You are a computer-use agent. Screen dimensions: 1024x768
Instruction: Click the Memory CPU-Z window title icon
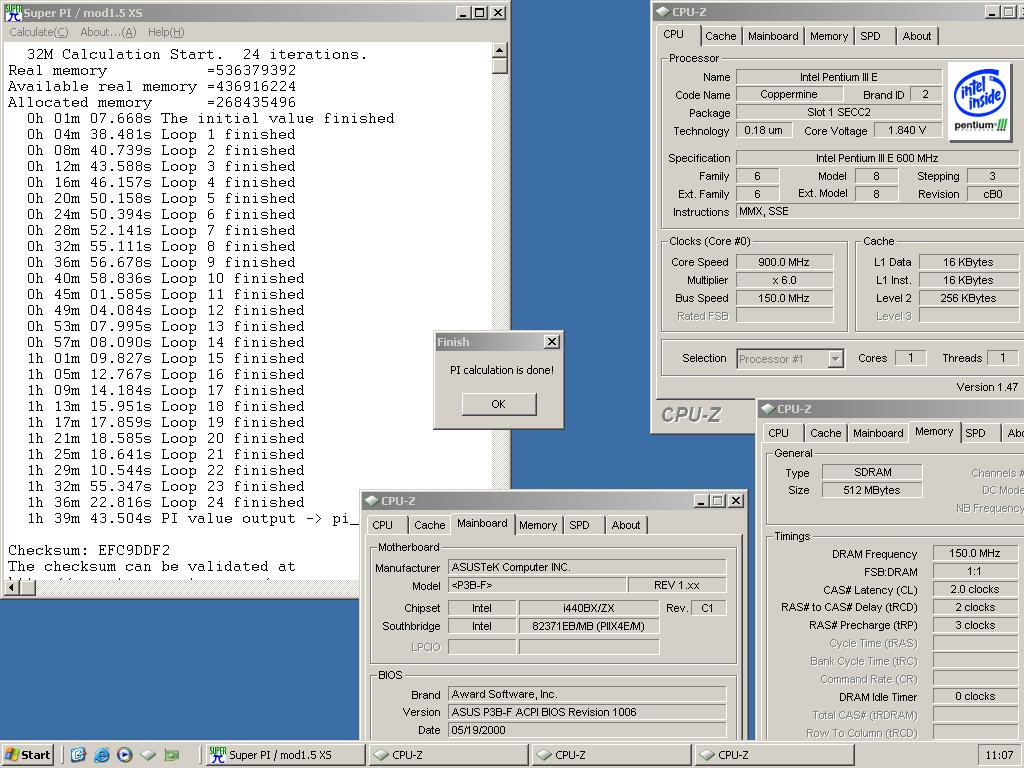click(x=767, y=409)
